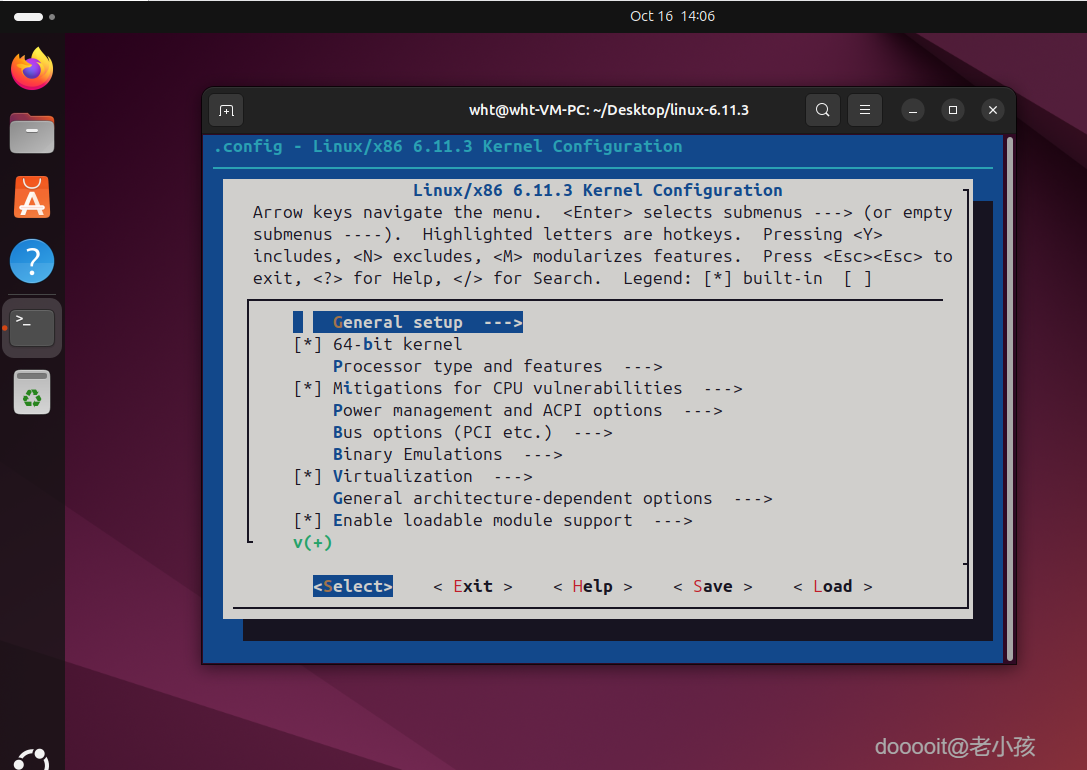Viewport: 1087px width, 770px height.
Task: Minimize the terminal window
Action: [913, 110]
